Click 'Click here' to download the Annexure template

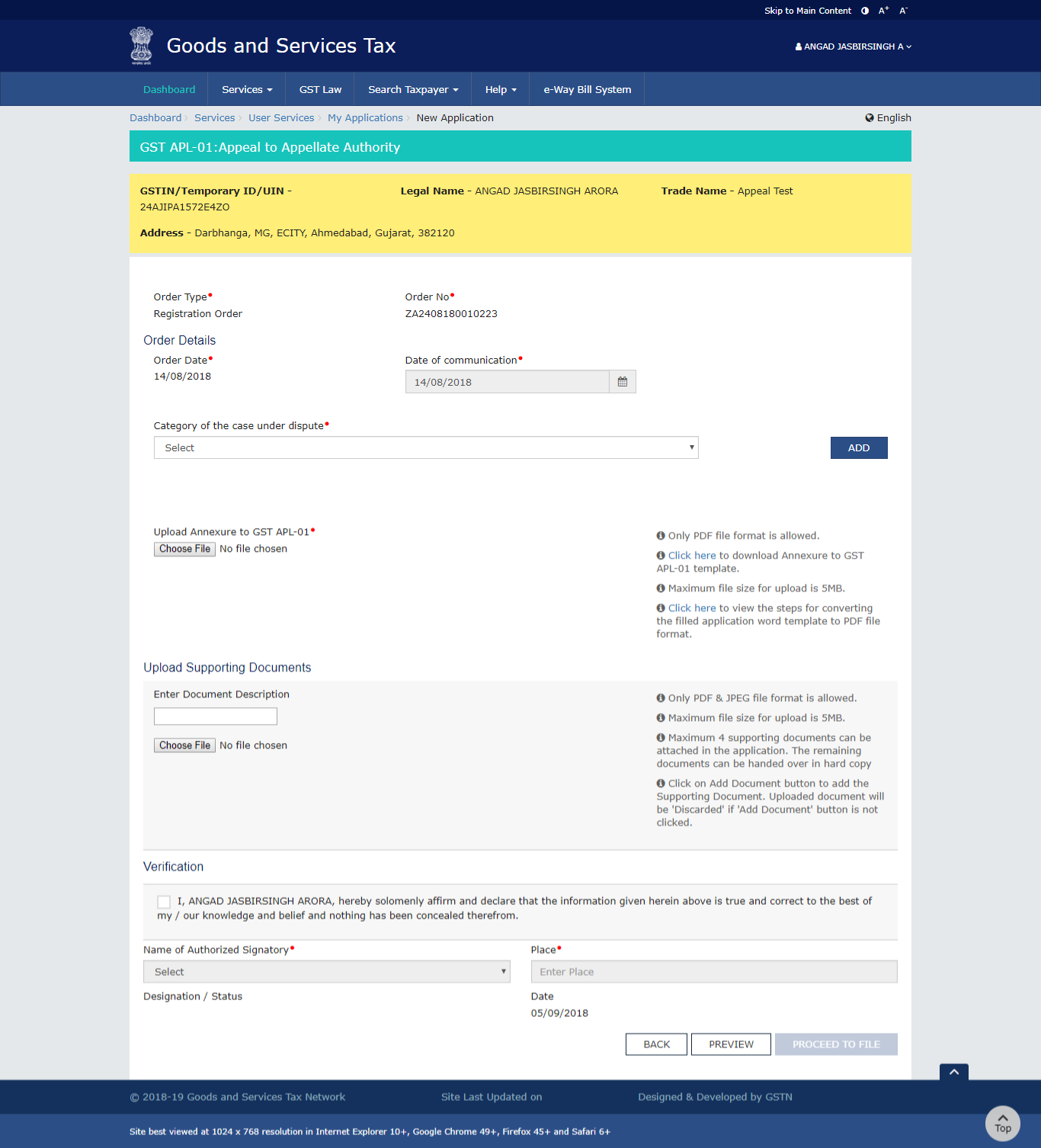click(690, 555)
